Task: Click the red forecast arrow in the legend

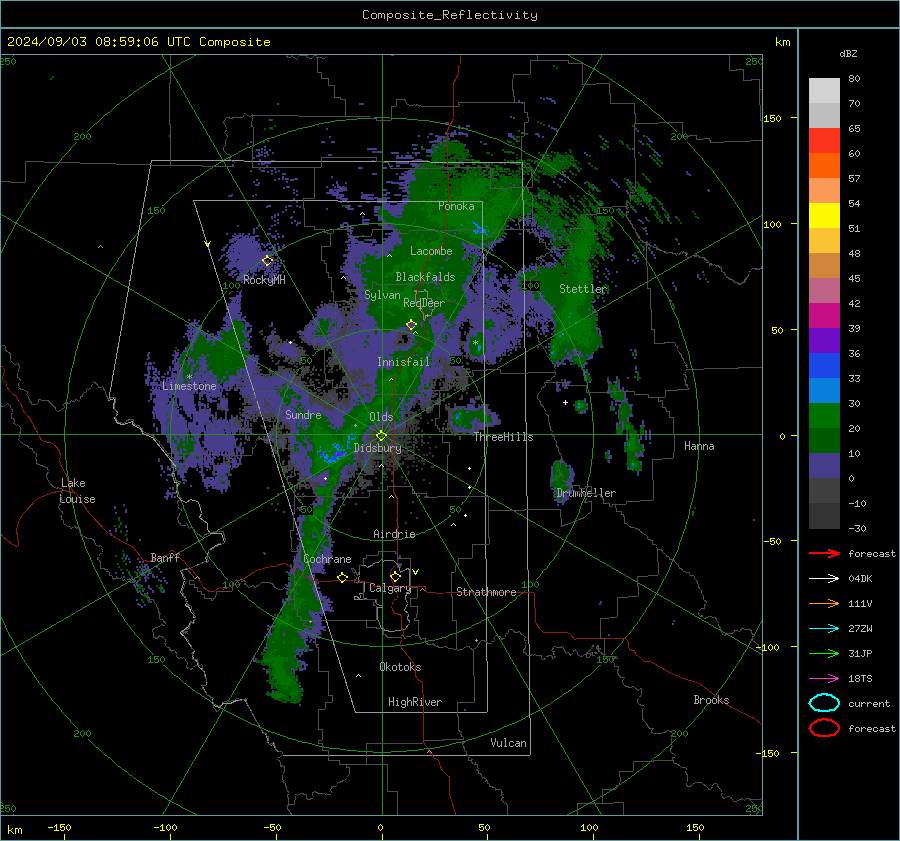Action: (824, 553)
